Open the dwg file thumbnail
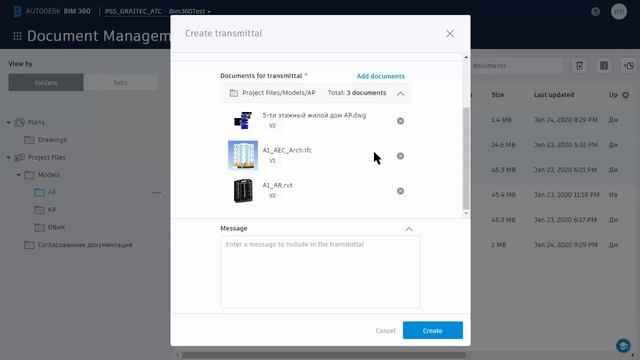Image resolution: width=640 pixels, height=360 pixels. click(243, 120)
